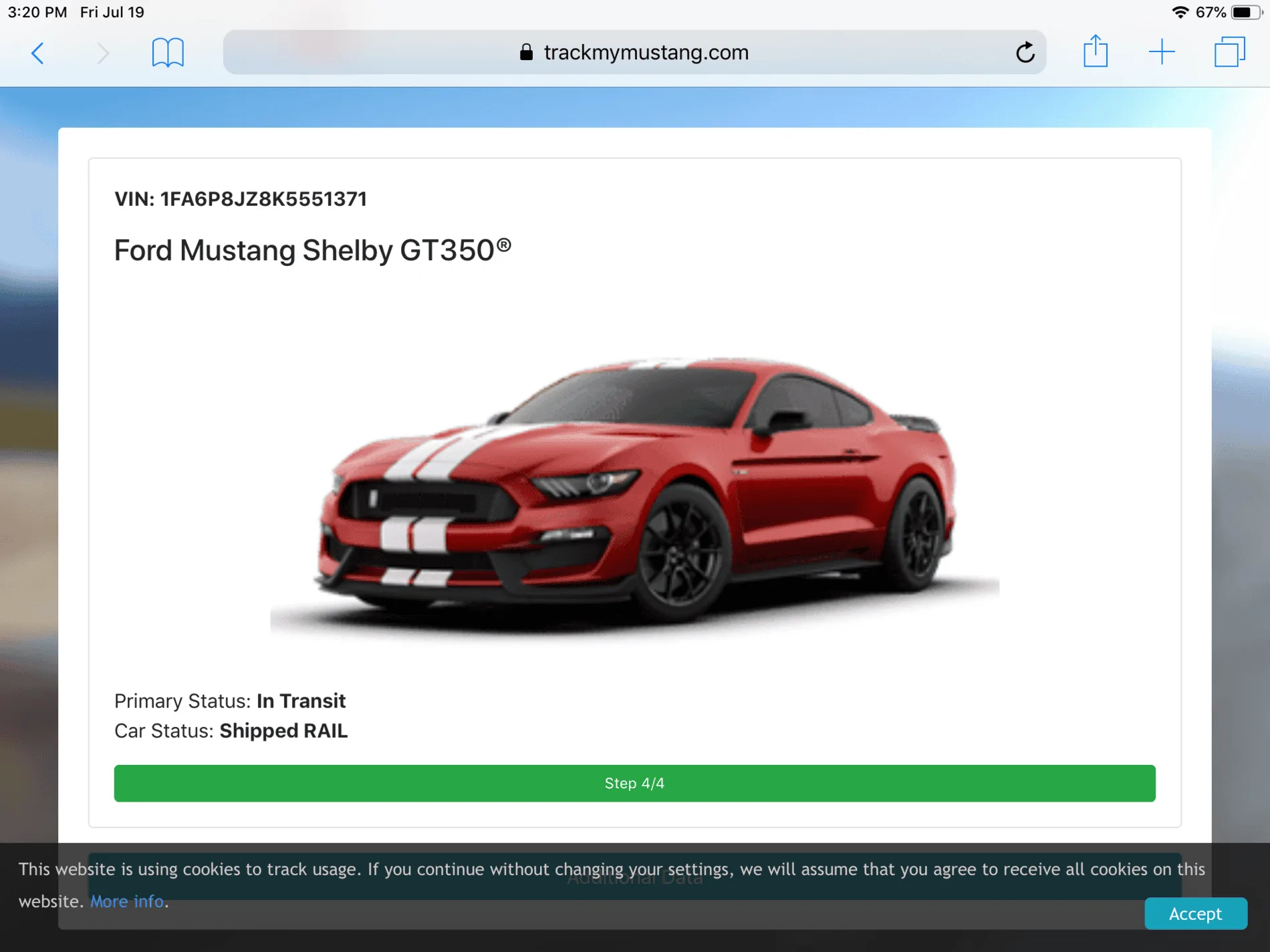
Task: Tap the padlock icon in address bar
Action: coord(527,52)
